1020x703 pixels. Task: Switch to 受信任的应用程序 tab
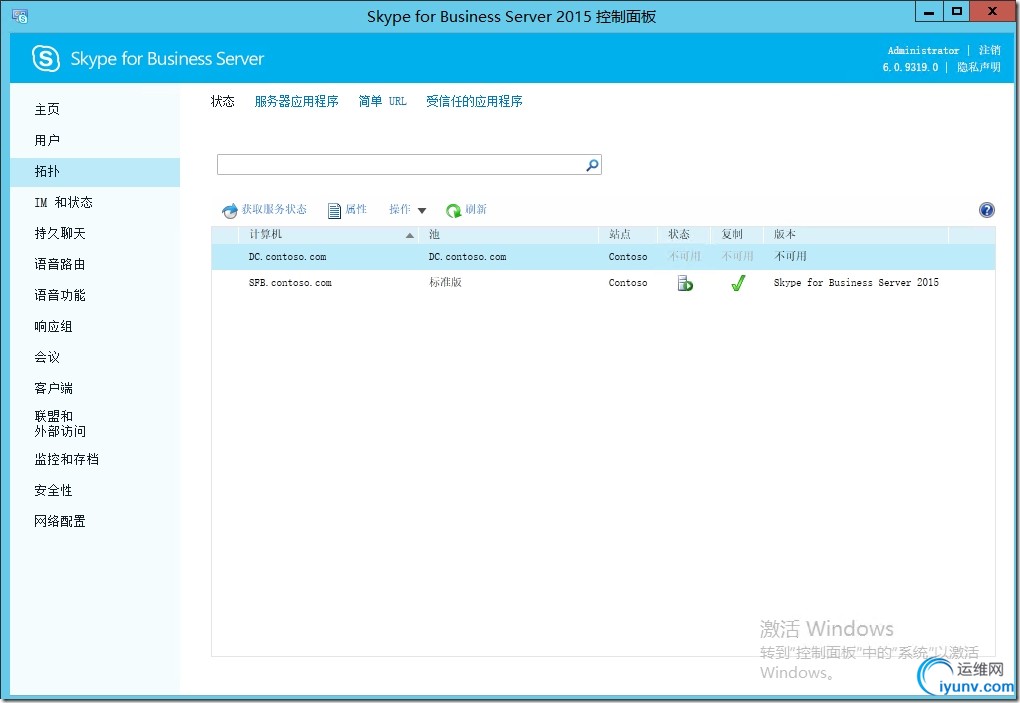pyautogui.click(x=474, y=101)
